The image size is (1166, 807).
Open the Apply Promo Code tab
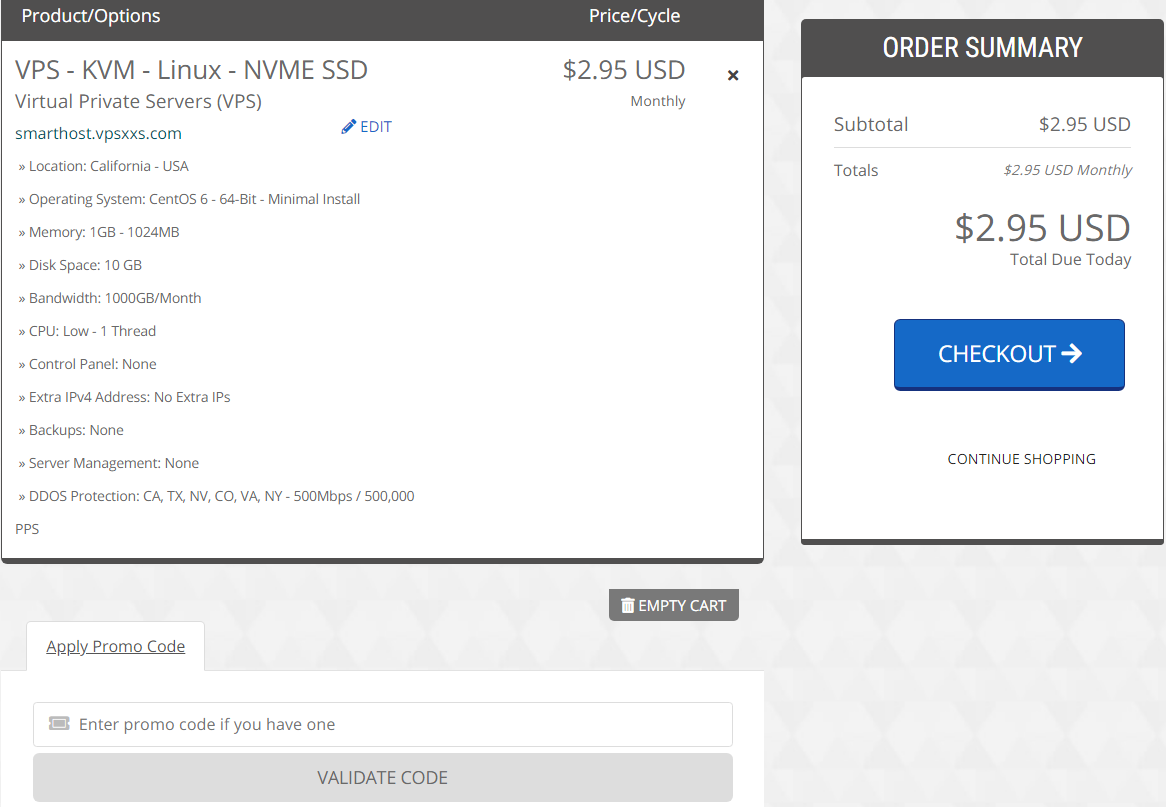(x=115, y=646)
